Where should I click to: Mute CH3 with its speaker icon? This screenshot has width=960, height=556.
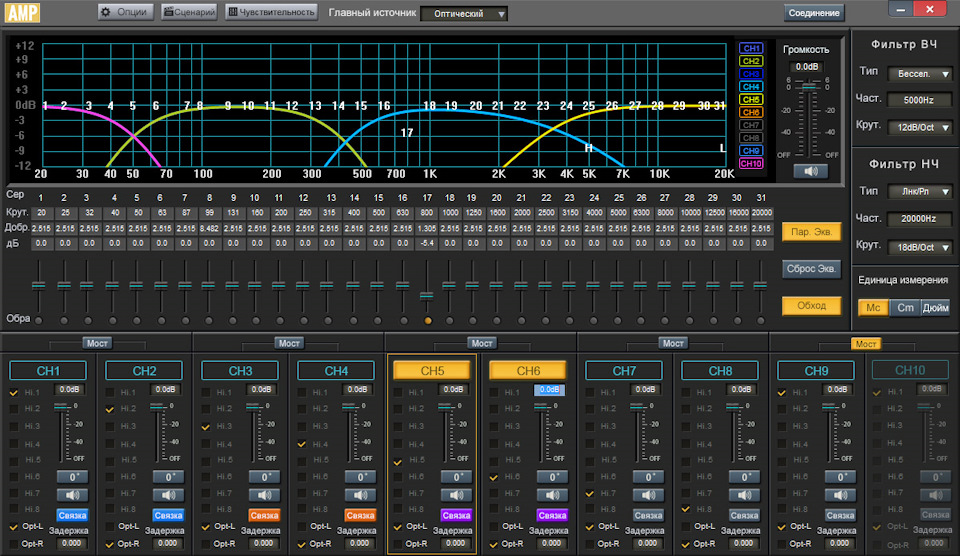pos(264,495)
